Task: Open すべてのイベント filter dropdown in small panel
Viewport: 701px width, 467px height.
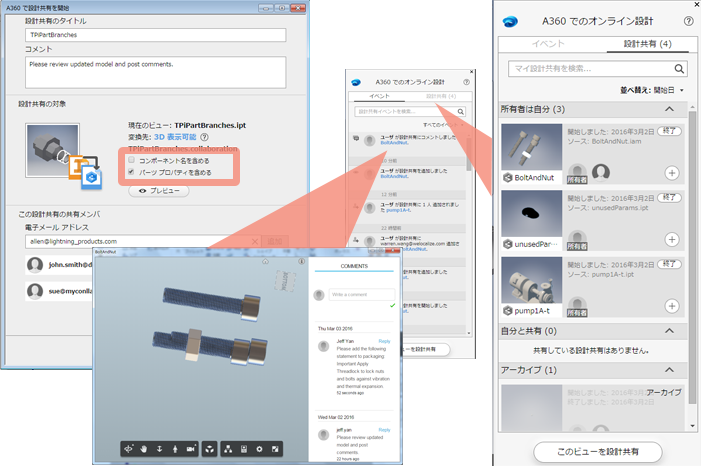Action: (x=444, y=125)
